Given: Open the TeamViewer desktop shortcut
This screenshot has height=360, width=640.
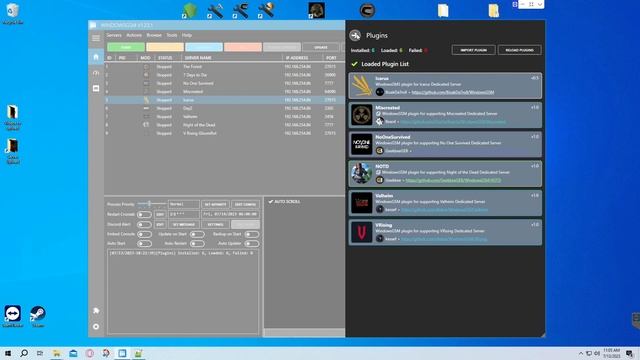Looking at the screenshot, I should 13,316.
